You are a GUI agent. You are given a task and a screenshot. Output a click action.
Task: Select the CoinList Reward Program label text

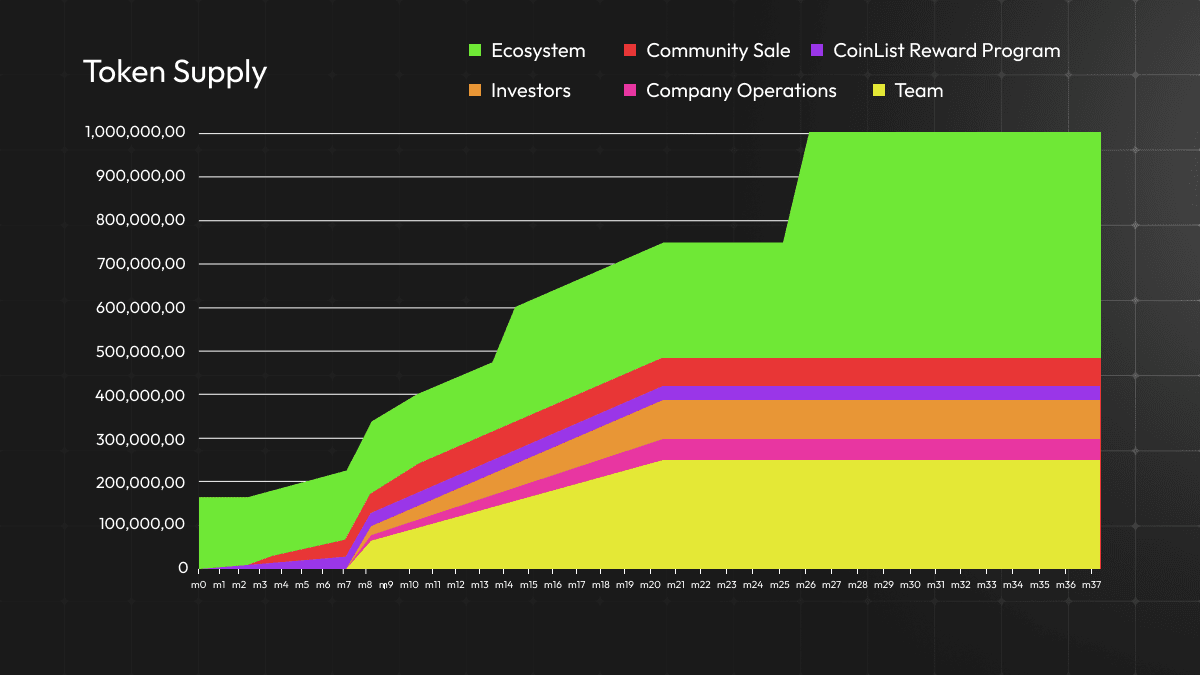pos(946,50)
